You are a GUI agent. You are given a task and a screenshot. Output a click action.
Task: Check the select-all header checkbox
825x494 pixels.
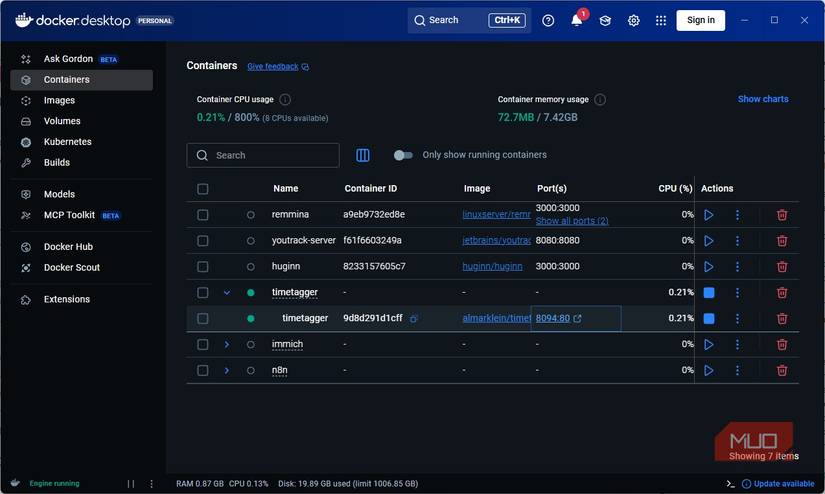(203, 189)
